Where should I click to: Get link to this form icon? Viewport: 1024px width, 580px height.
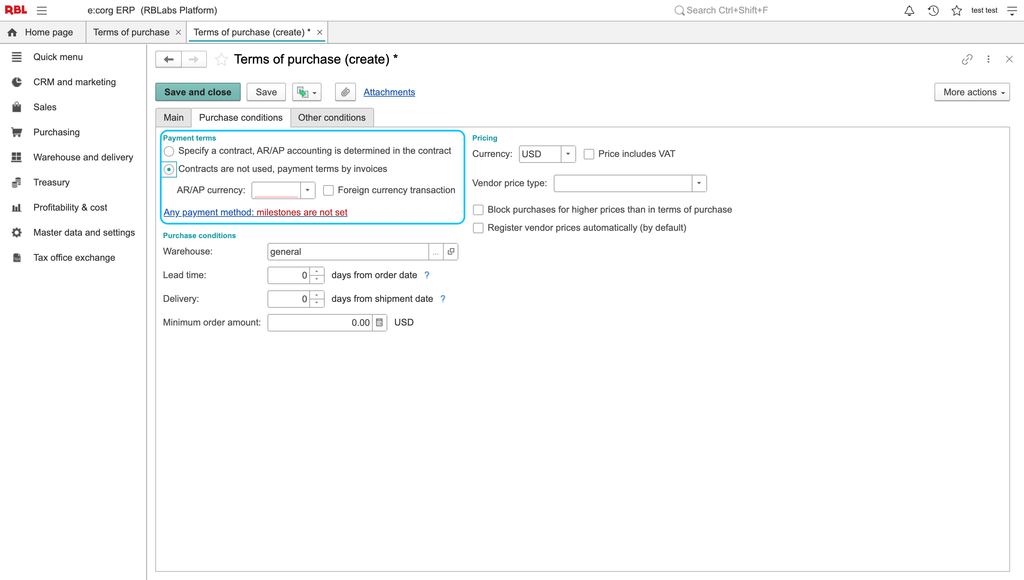(967, 59)
